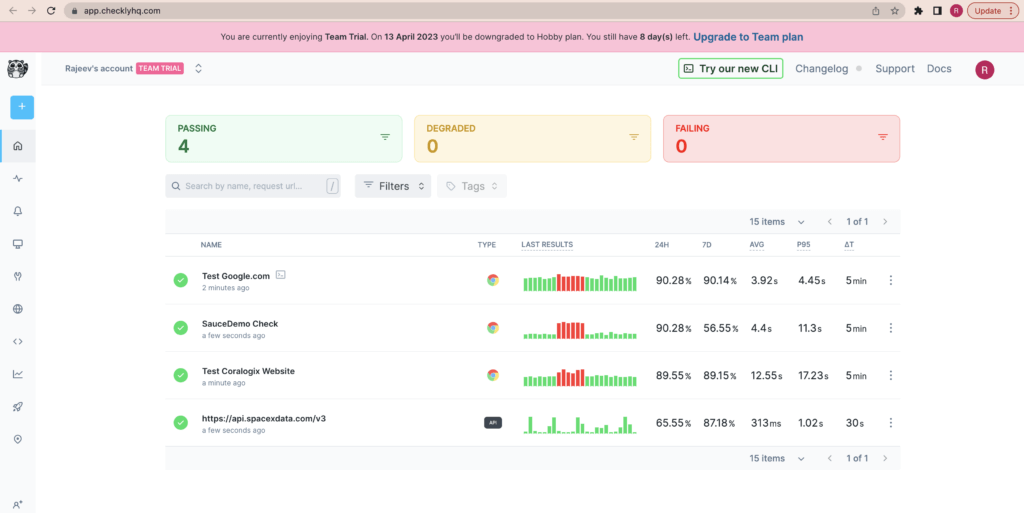Open options menu for Test Google.com row
This screenshot has height=513, width=1024.
890,280
